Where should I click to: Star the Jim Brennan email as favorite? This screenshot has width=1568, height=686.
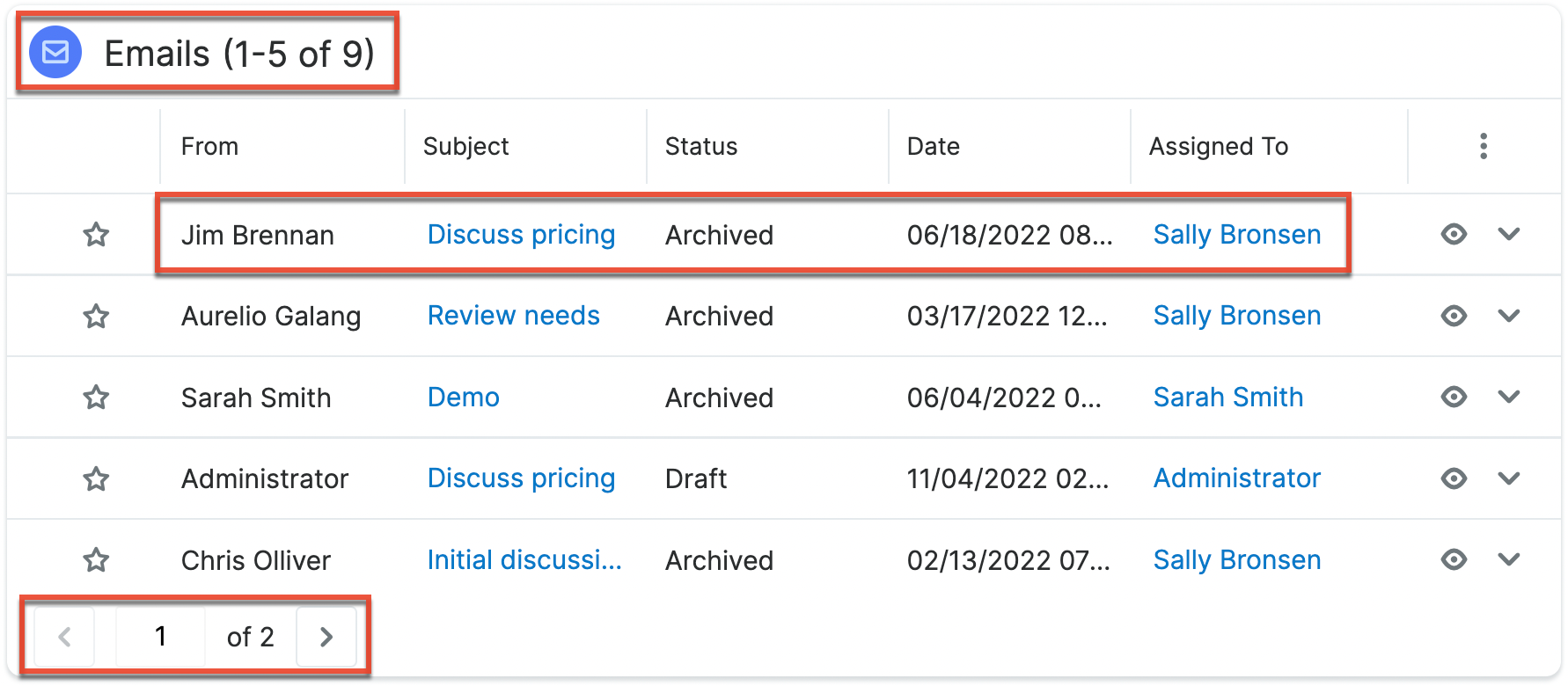pyautogui.click(x=96, y=234)
